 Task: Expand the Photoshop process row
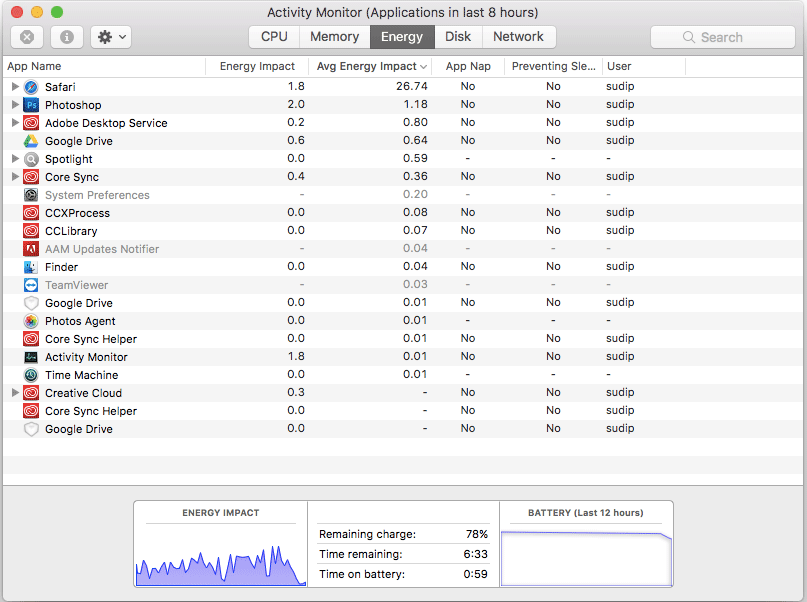[x=15, y=104]
